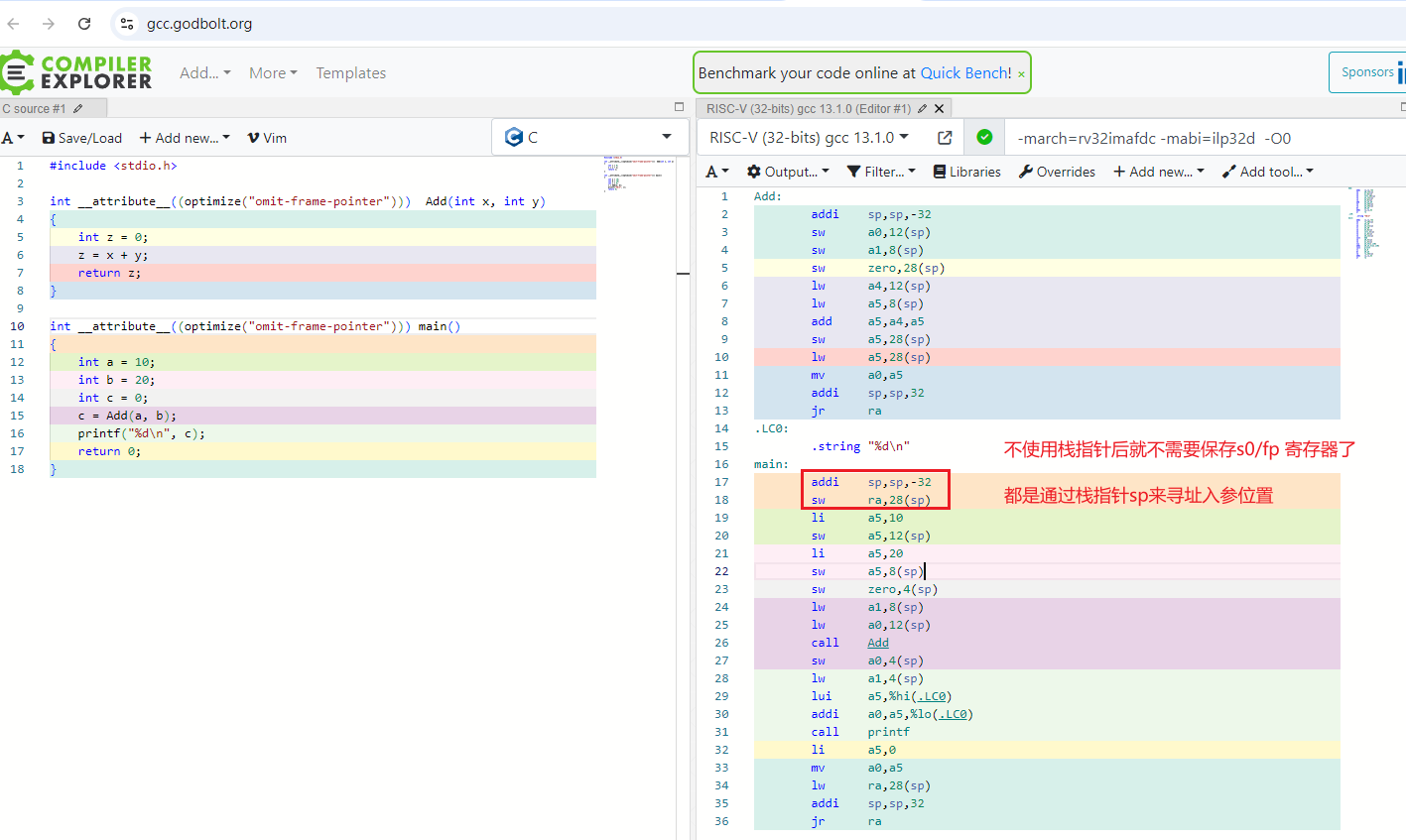Click the Overrides wrench button

coord(1057,172)
